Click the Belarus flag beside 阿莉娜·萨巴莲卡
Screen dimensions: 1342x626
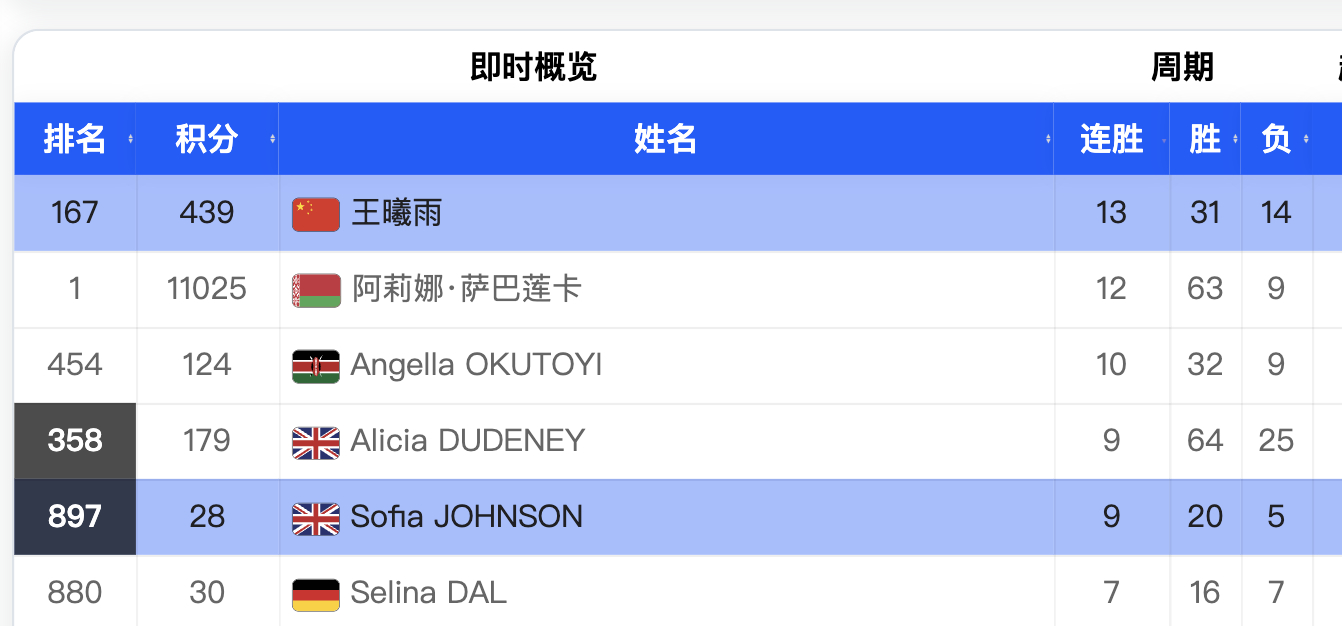(316, 289)
